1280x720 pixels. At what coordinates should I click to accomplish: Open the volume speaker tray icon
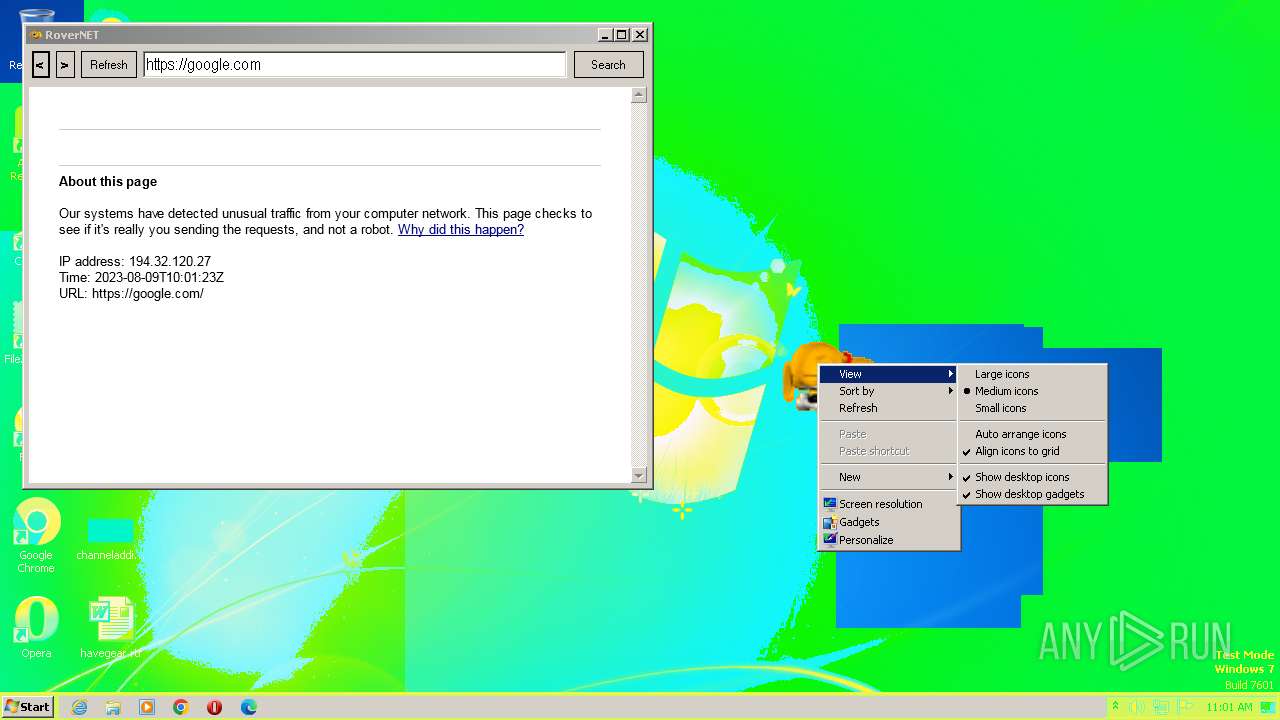pyautogui.click(x=1137, y=707)
